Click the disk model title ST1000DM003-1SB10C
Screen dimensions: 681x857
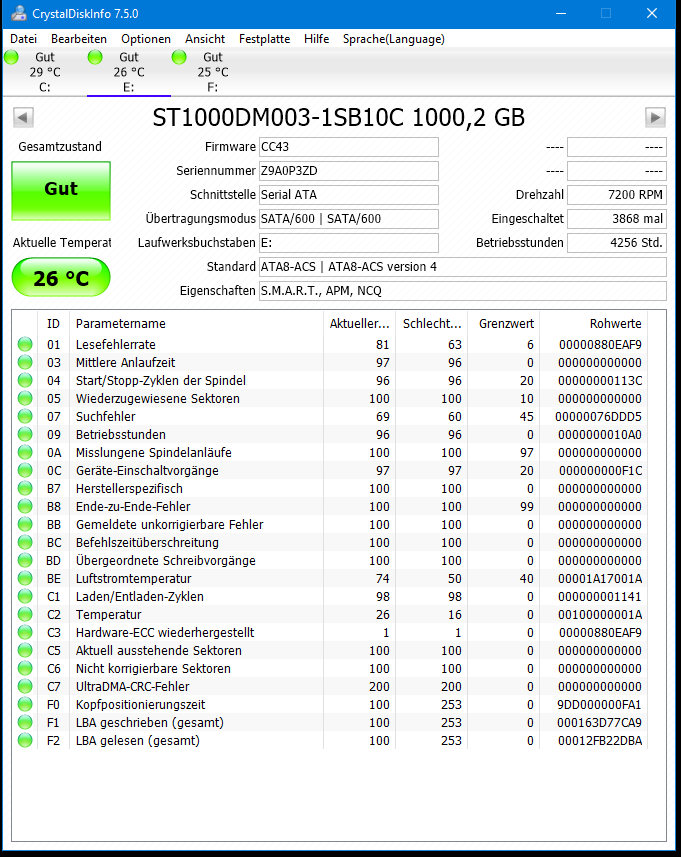338,117
